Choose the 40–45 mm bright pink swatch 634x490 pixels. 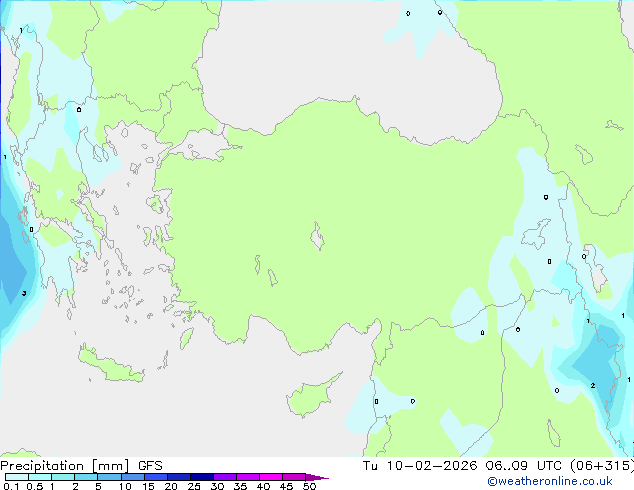pos(271,477)
